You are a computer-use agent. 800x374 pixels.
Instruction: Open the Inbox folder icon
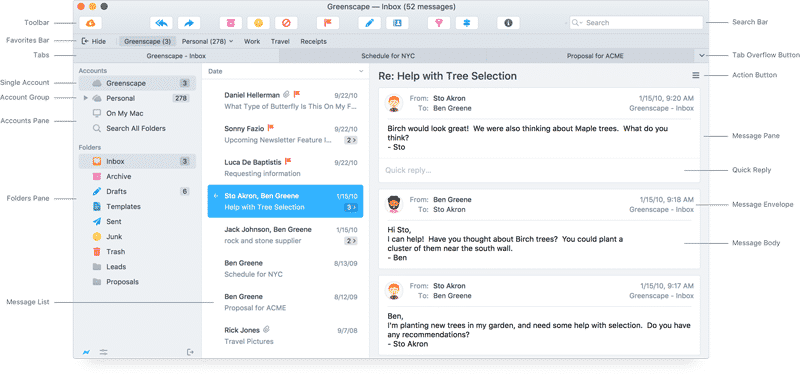(97, 161)
